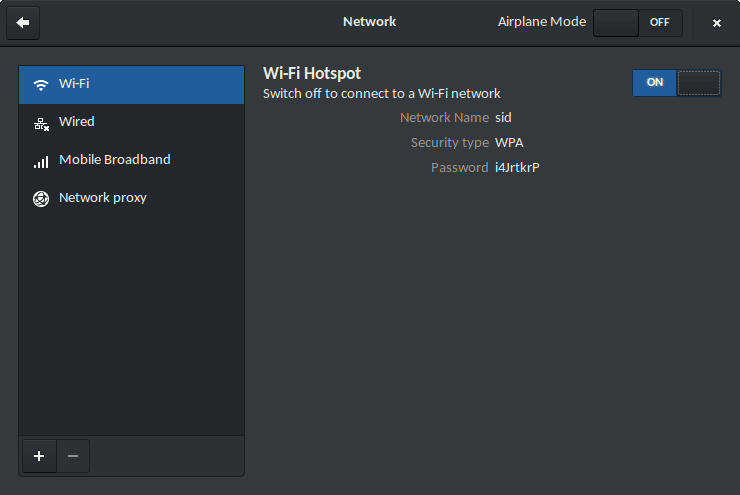This screenshot has height=495, width=740.
Task: Click the network name value sid
Action: click(x=503, y=117)
